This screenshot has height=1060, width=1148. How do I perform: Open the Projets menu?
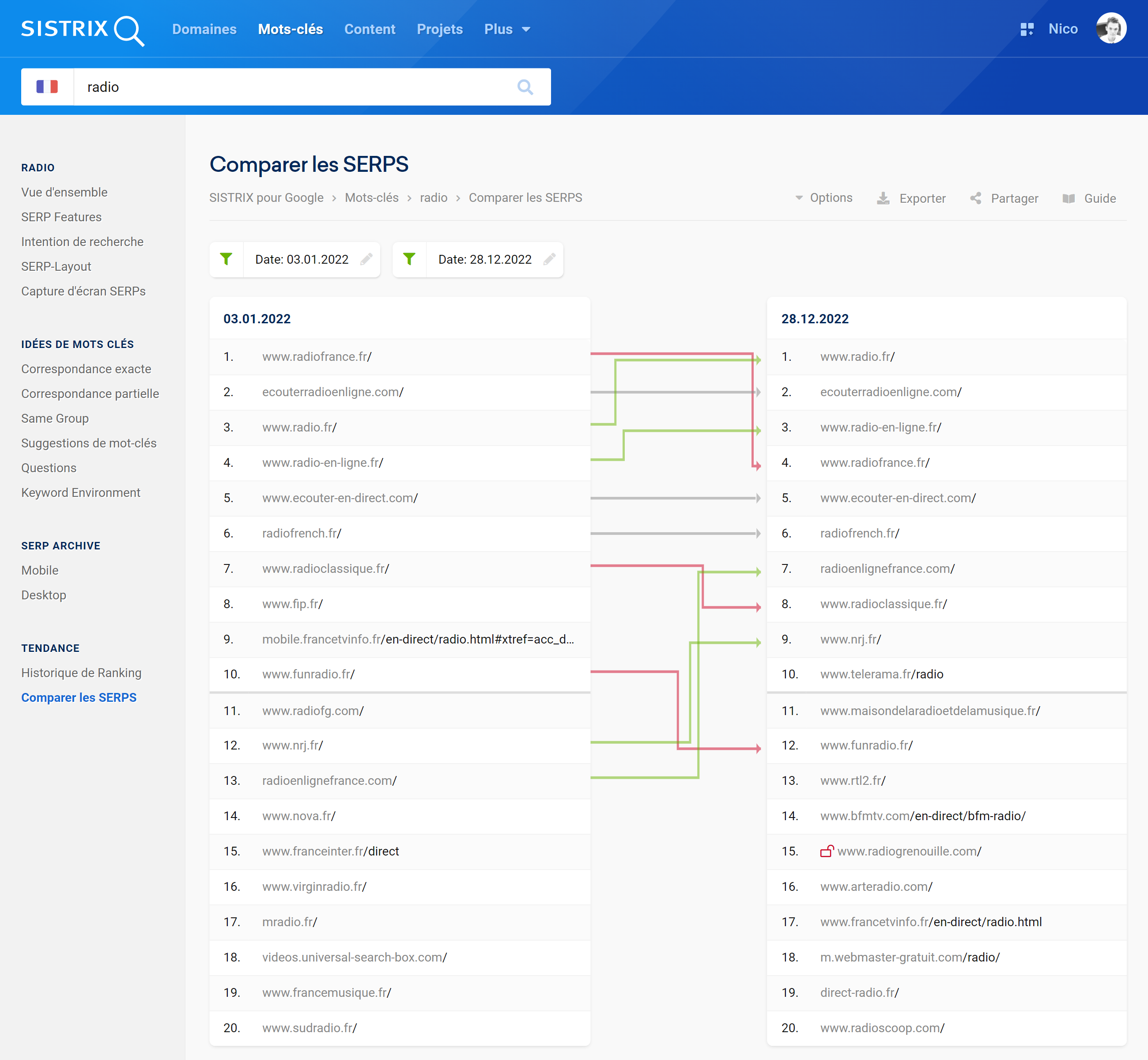439,29
